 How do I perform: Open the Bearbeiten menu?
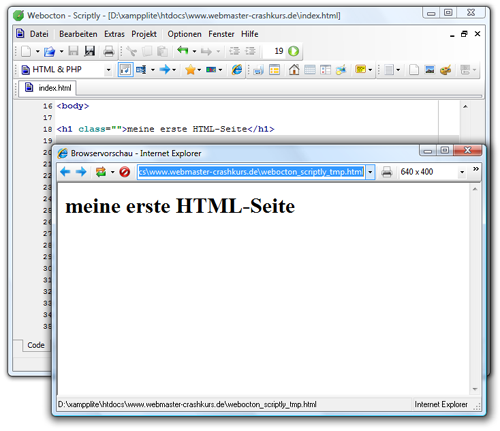78,34
